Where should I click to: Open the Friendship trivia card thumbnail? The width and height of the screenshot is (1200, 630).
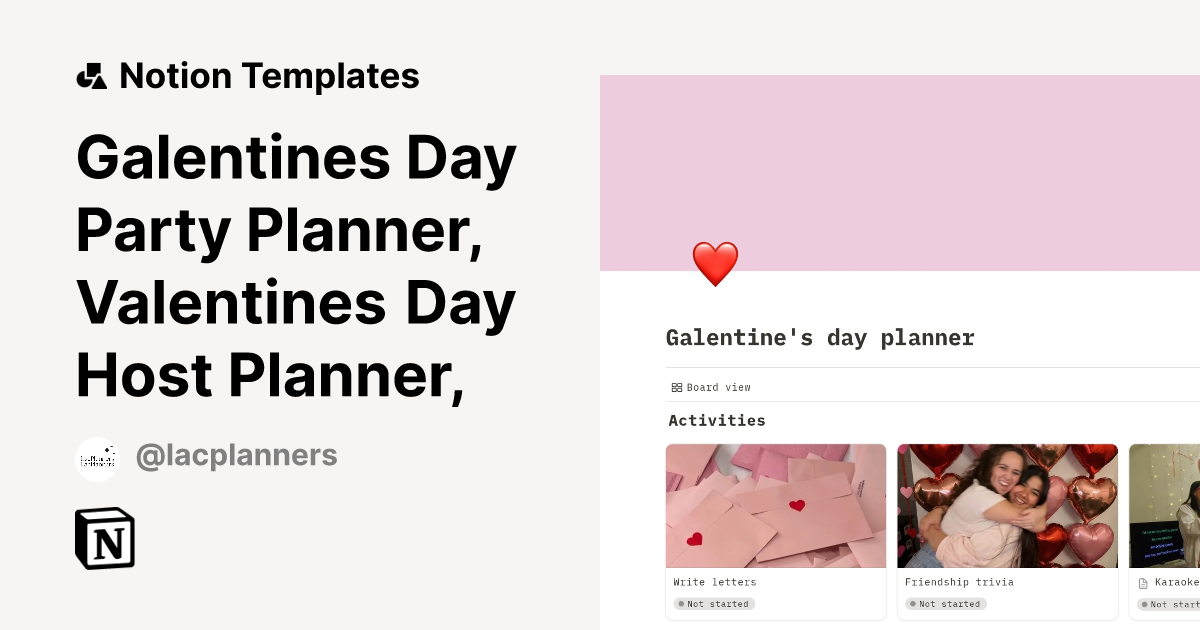pyautogui.click(x=1007, y=505)
